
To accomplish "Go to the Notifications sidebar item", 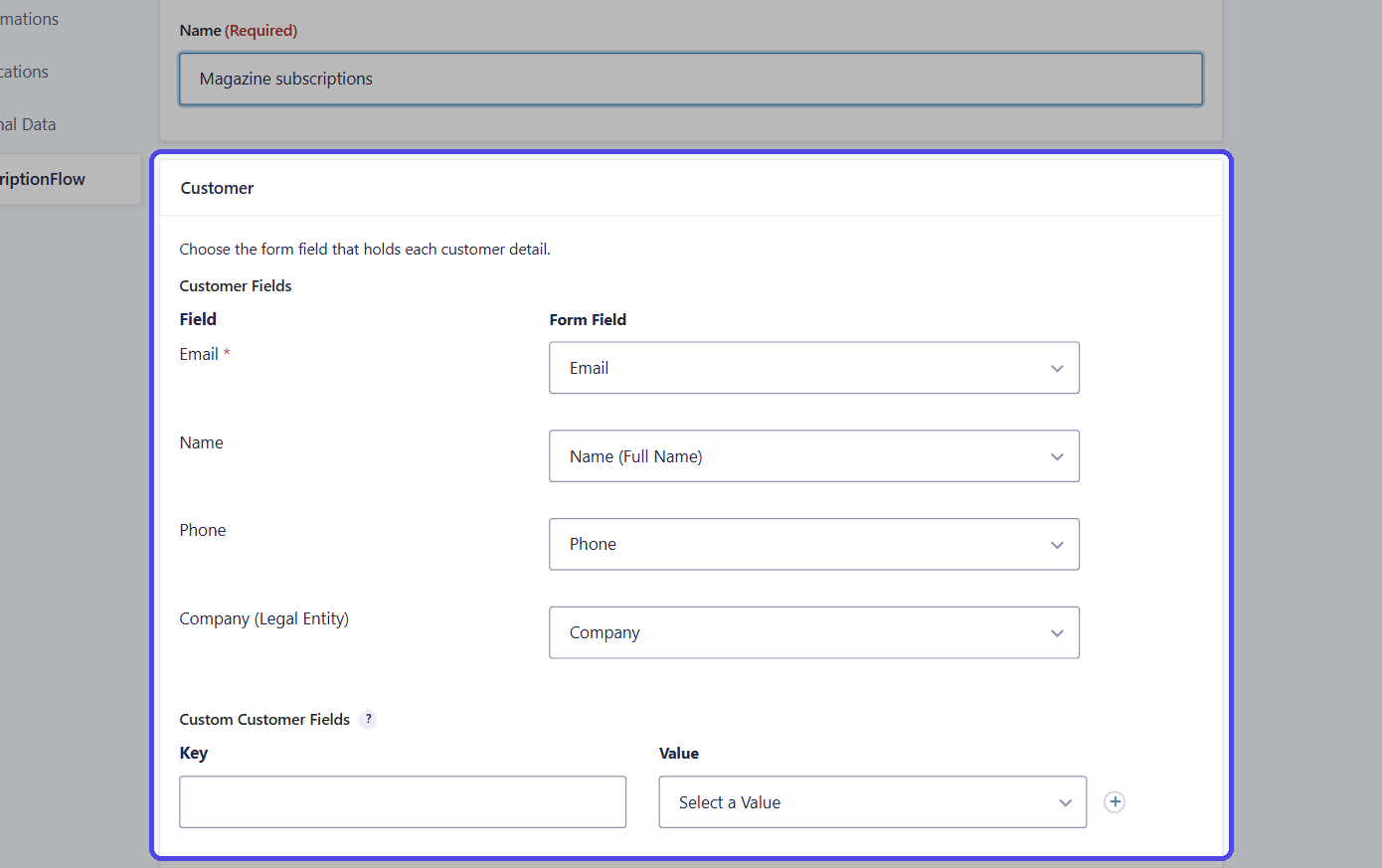I will point(24,72).
